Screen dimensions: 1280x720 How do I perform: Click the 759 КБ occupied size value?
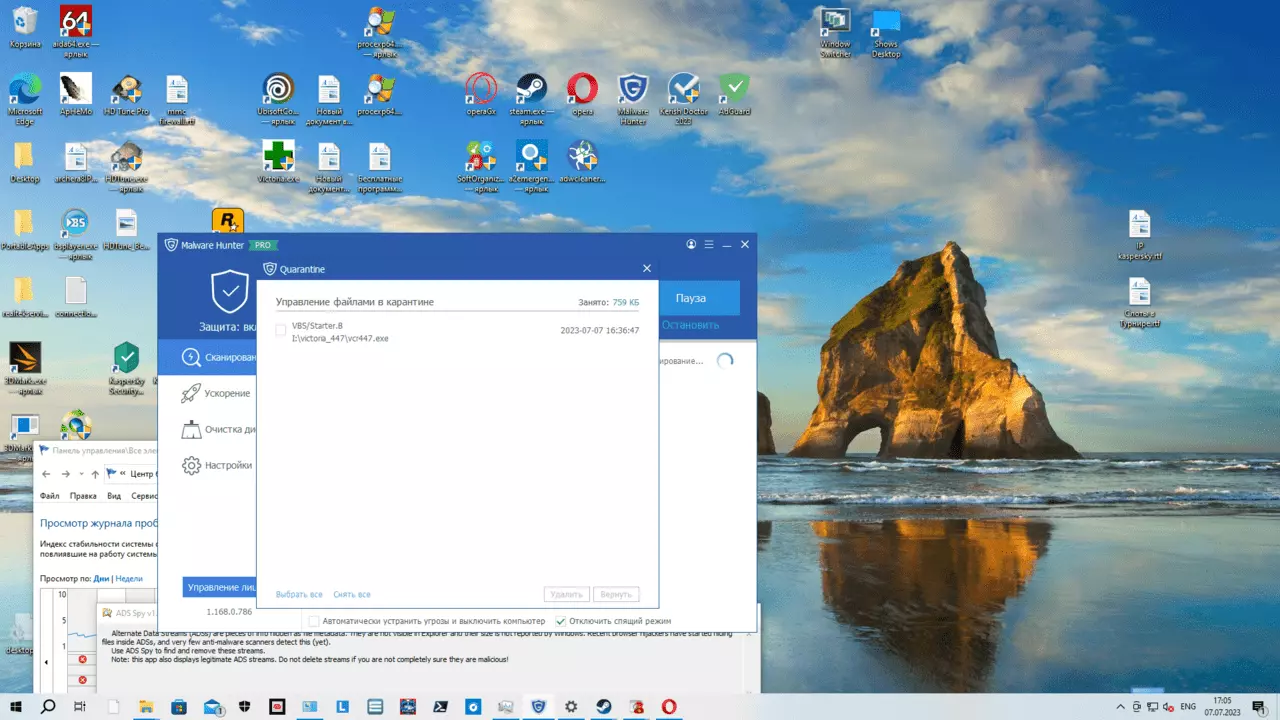point(626,302)
